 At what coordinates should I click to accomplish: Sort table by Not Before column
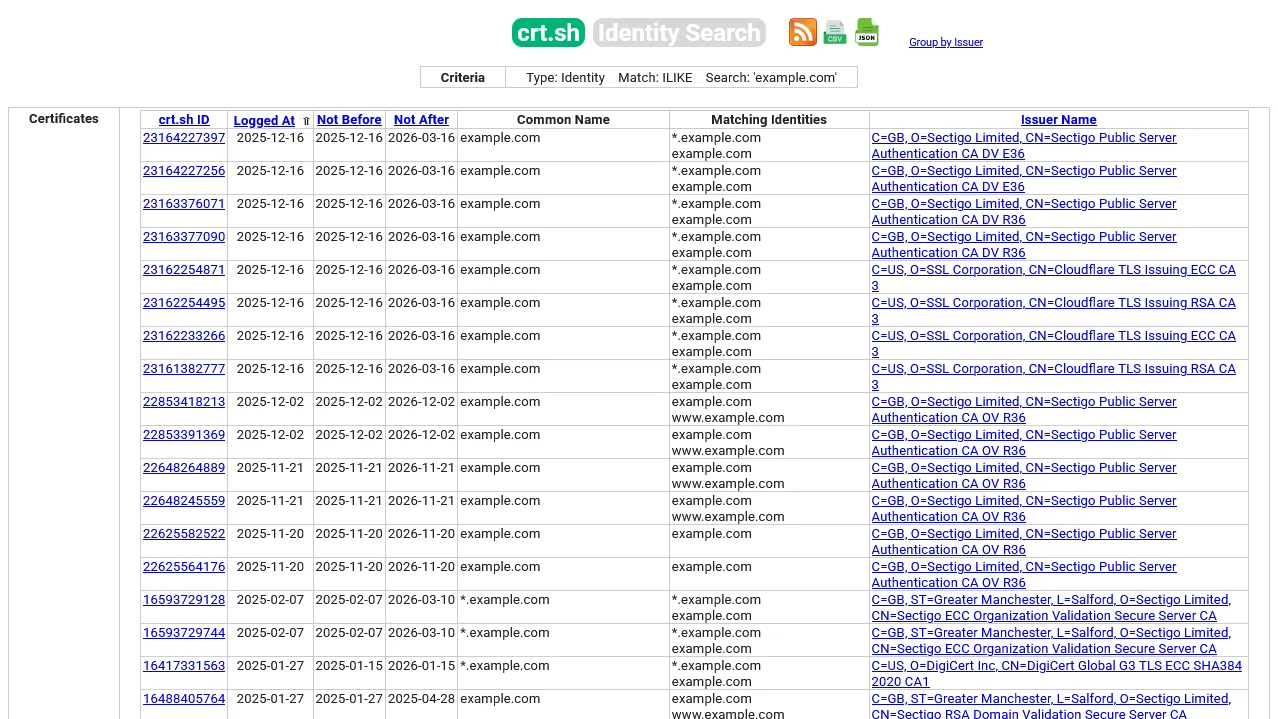click(x=348, y=120)
